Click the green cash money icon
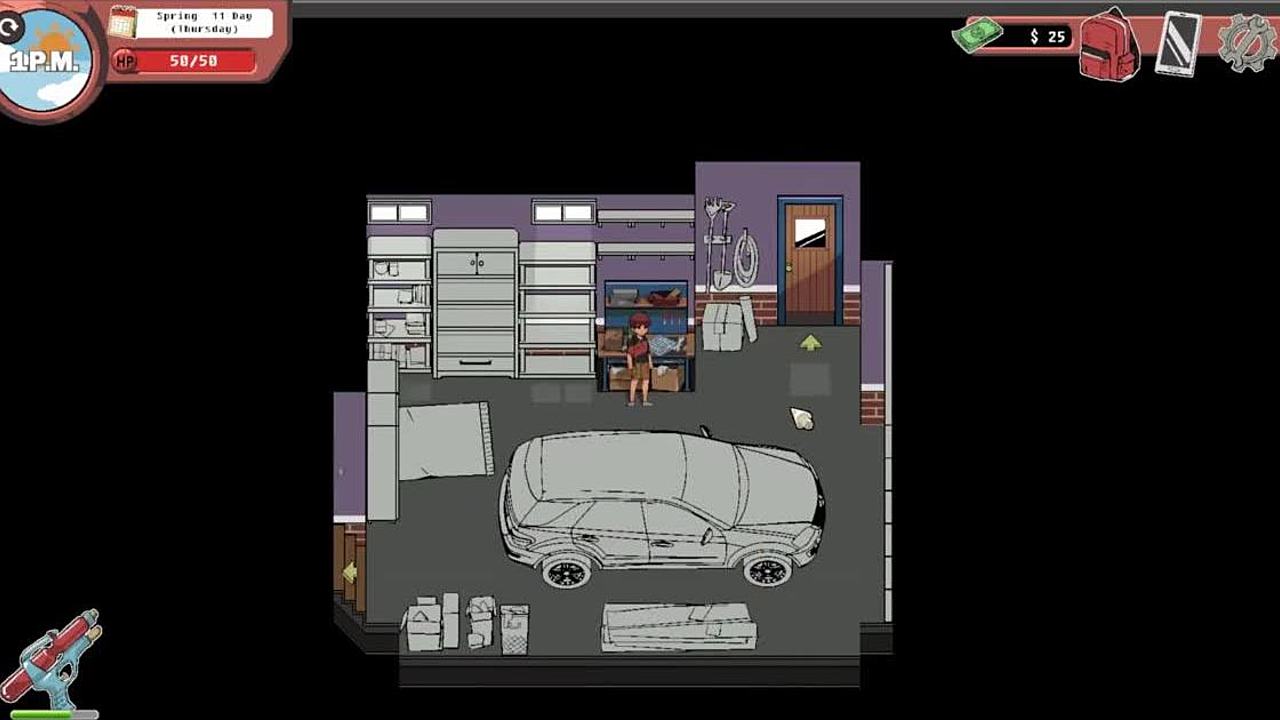Viewport: 1280px width, 720px height. tap(977, 37)
